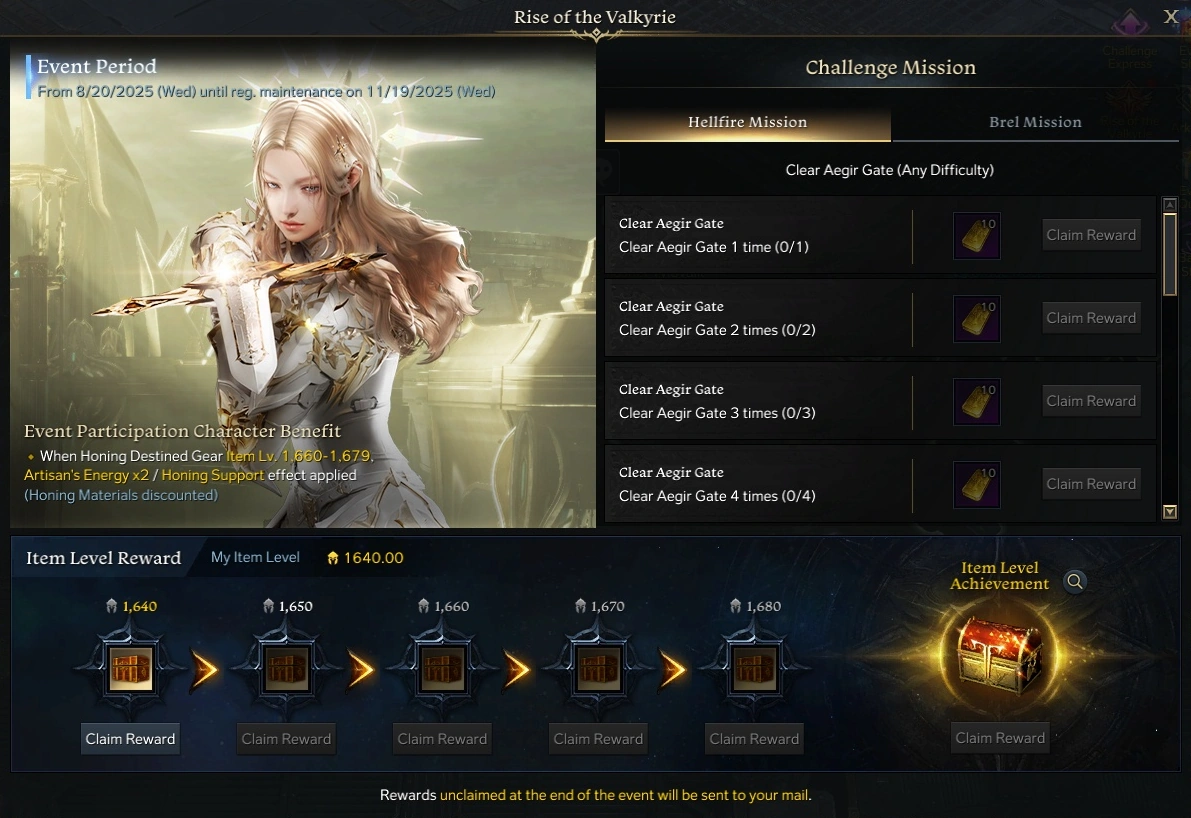
Task: Claim Reward for Clear Aegir Gate 2 times
Action: [x=1091, y=318]
